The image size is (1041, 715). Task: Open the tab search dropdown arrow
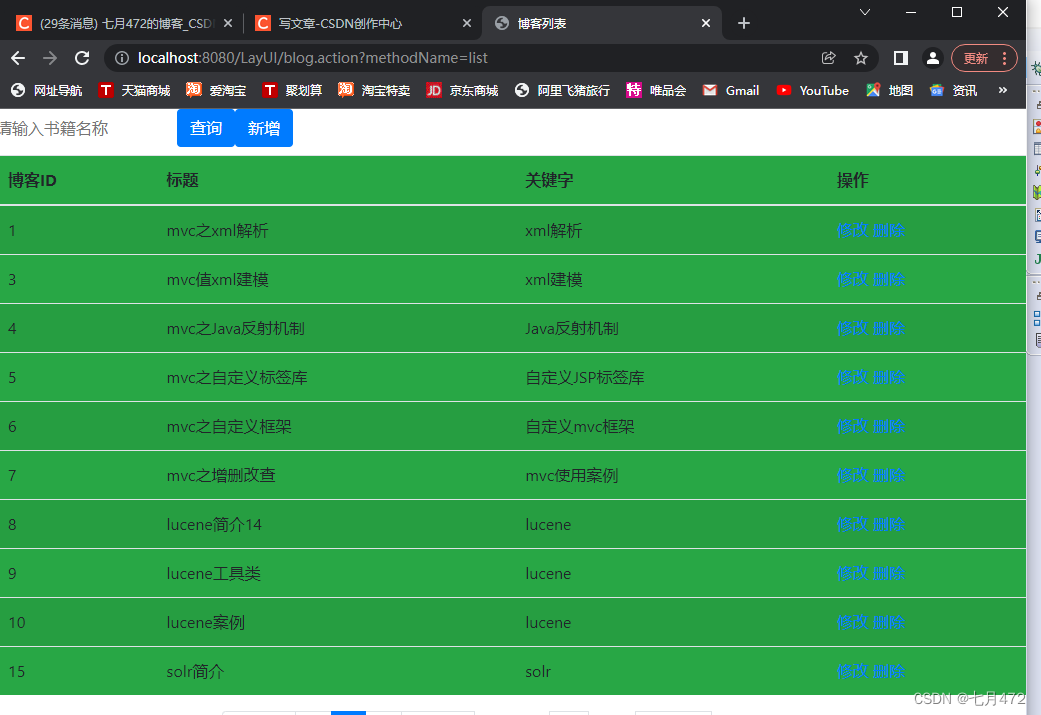[x=865, y=12]
